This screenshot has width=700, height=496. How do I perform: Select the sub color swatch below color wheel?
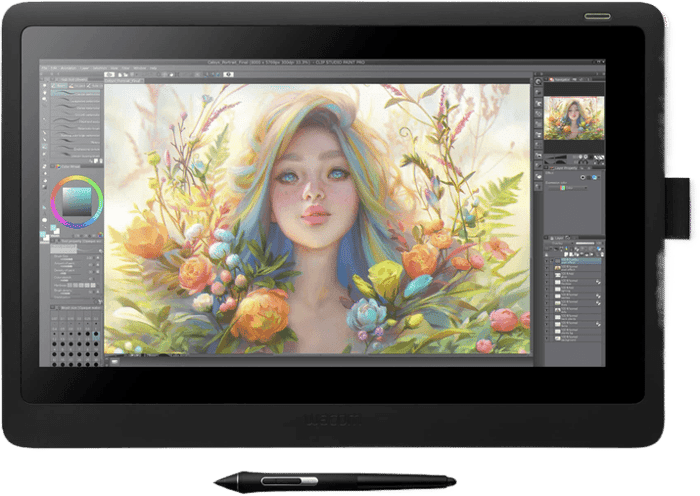(x=58, y=231)
